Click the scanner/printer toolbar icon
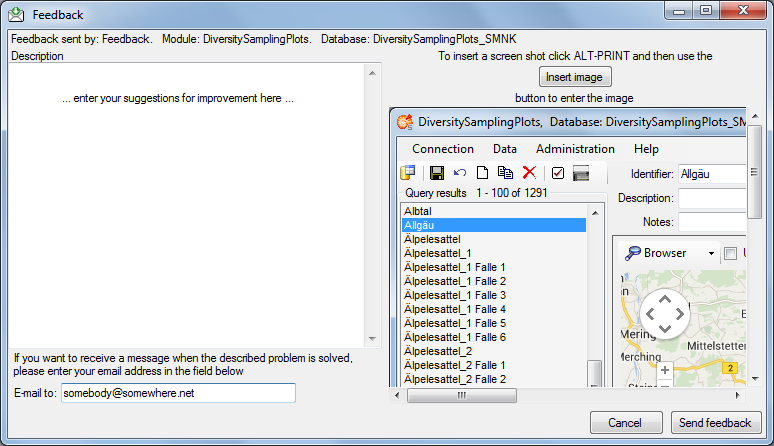774x446 pixels. pos(581,173)
